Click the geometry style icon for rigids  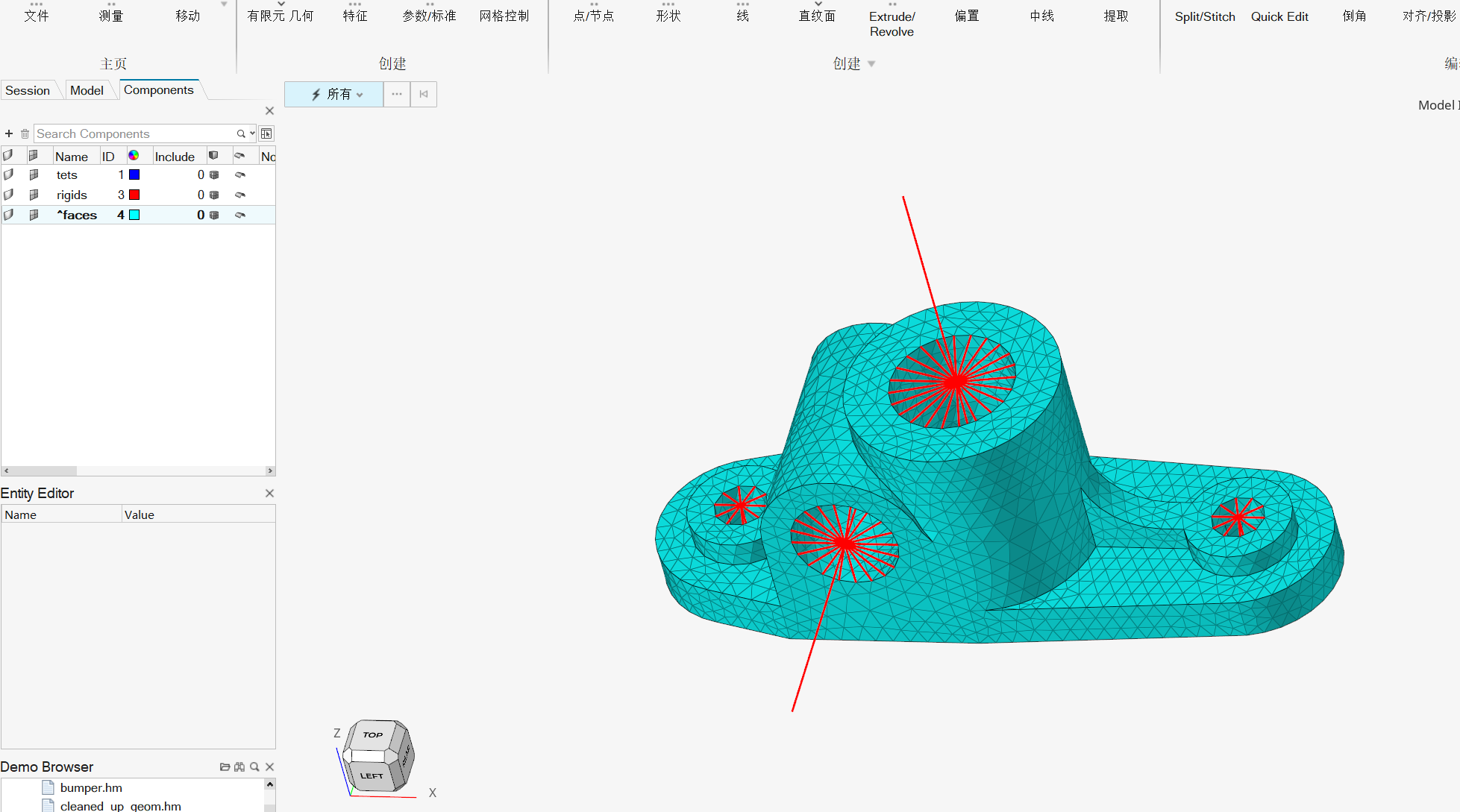coord(240,195)
